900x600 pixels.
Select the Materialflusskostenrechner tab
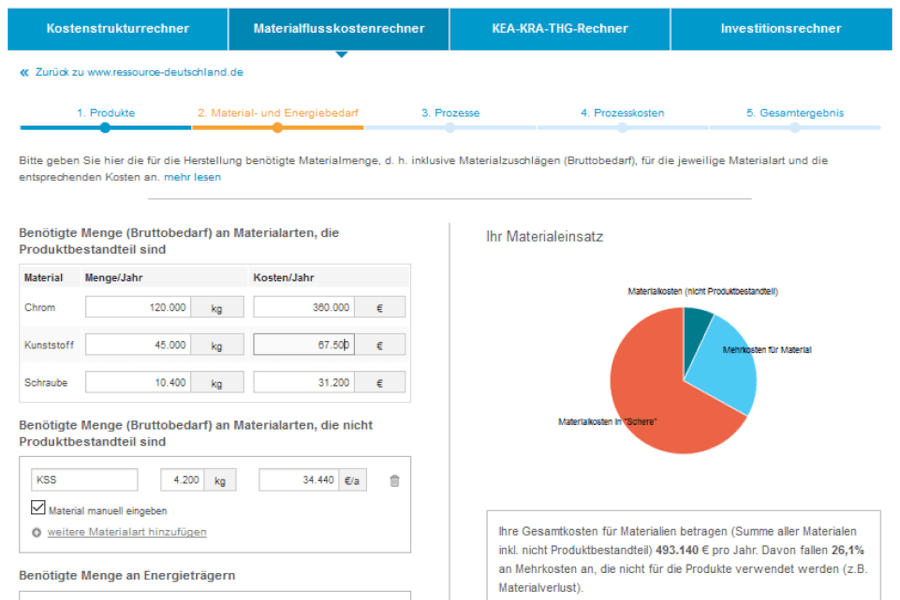[339, 28]
